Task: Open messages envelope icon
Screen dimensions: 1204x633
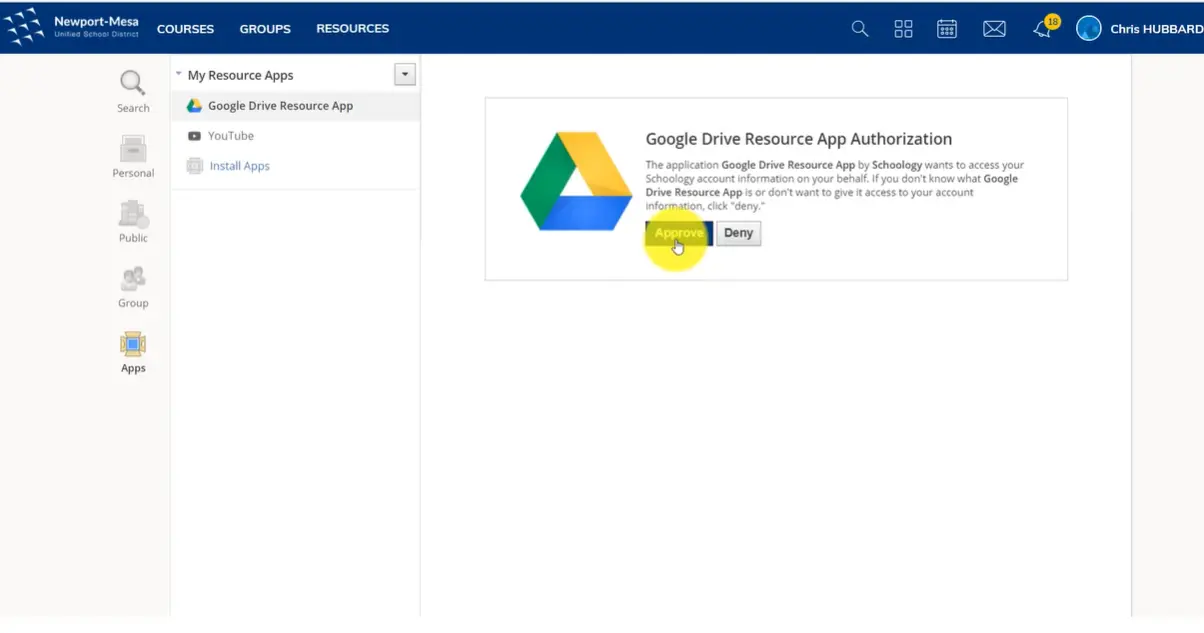Action: pyautogui.click(x=994, y=29)
